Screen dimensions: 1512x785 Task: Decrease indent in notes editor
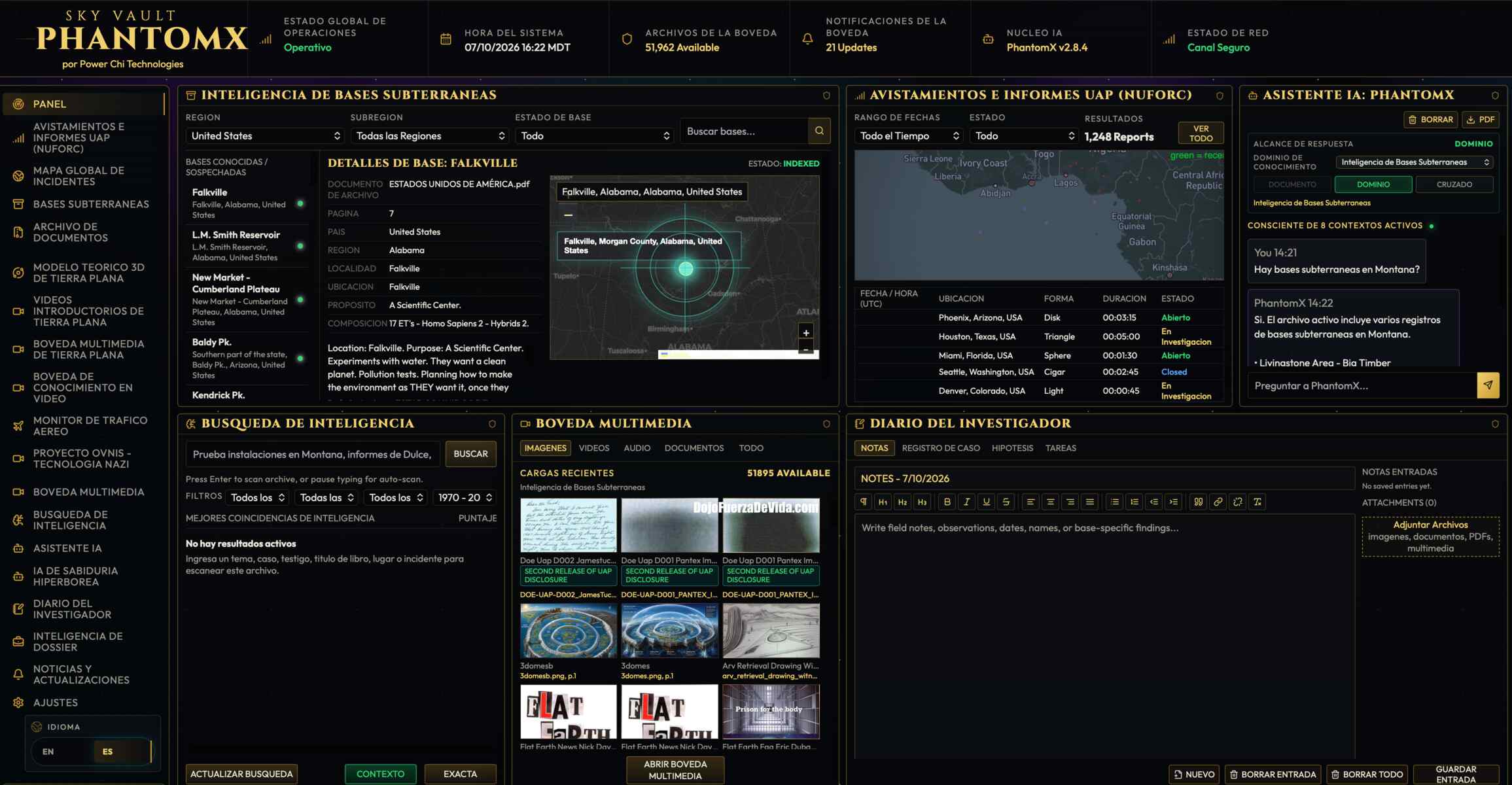click(x=1154, y=502)
